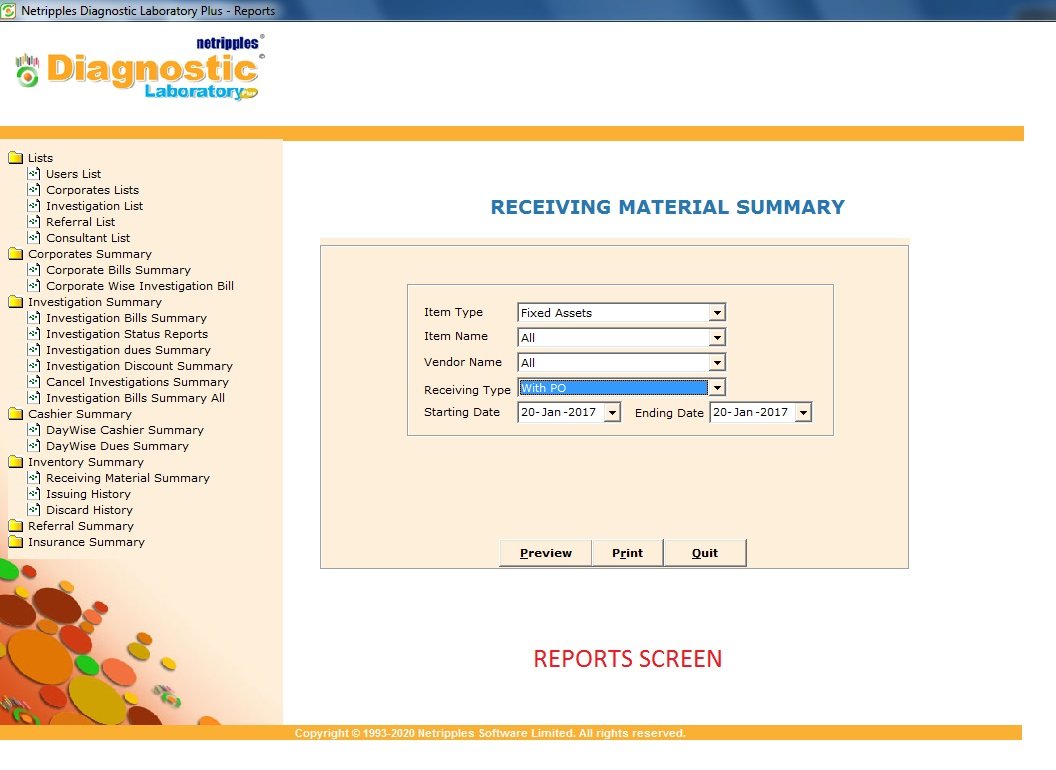Select DayWise Cashier Summary entry
The height and width of the screenshot is (770, 1056).
tap(125, 430)
